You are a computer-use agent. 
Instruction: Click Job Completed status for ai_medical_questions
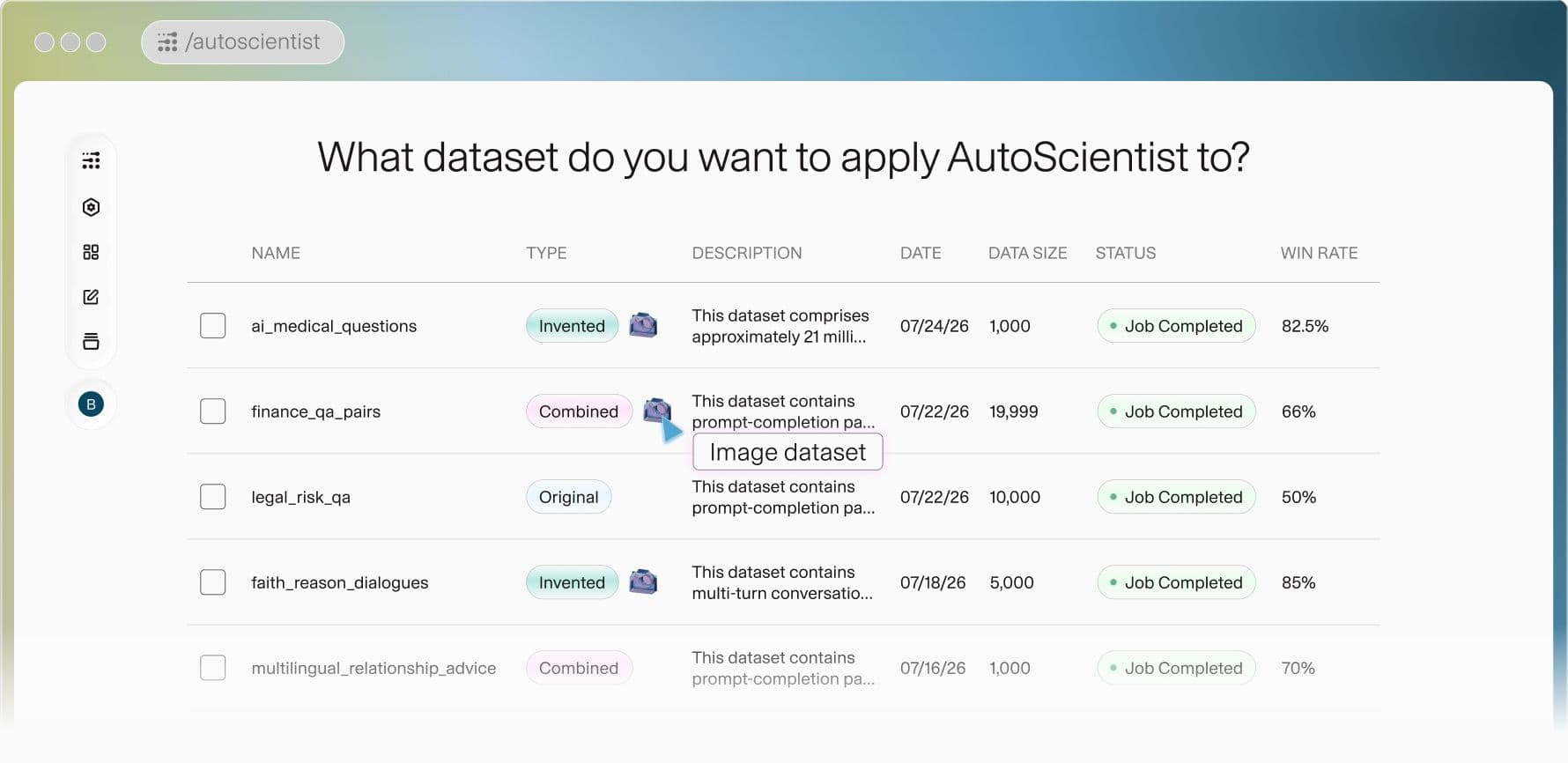click(1176, 326)
